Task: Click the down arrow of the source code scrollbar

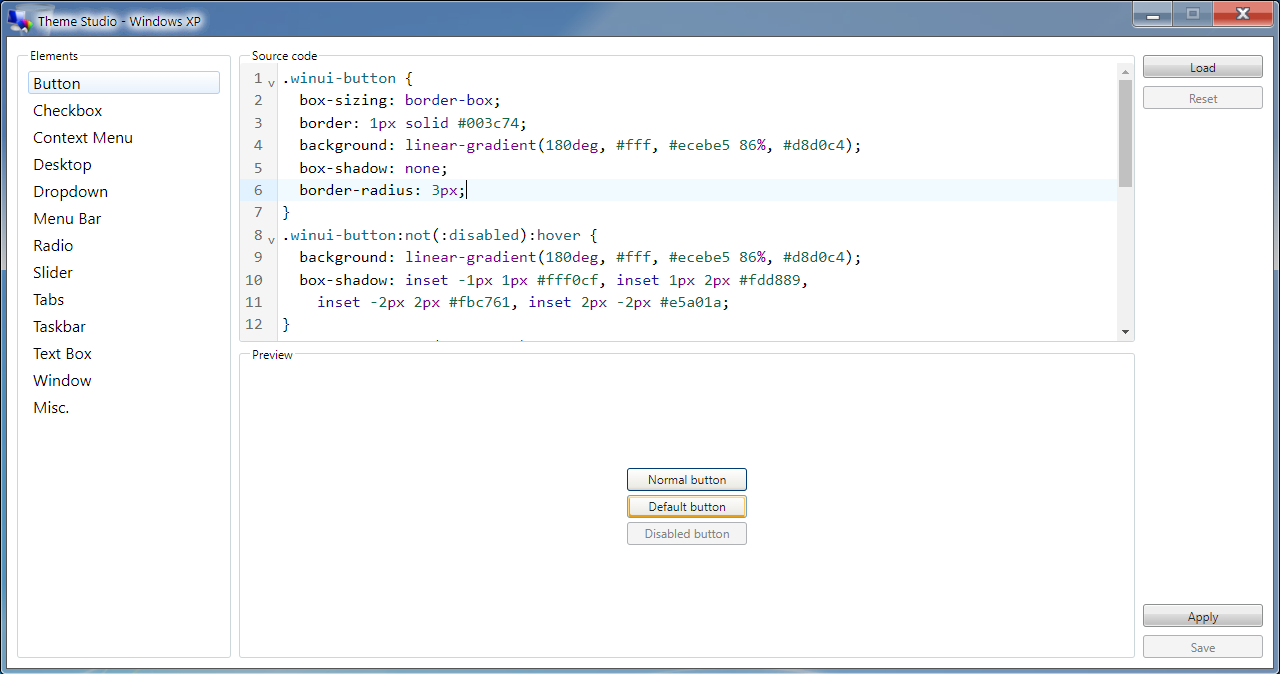Action: point(1124,332)
